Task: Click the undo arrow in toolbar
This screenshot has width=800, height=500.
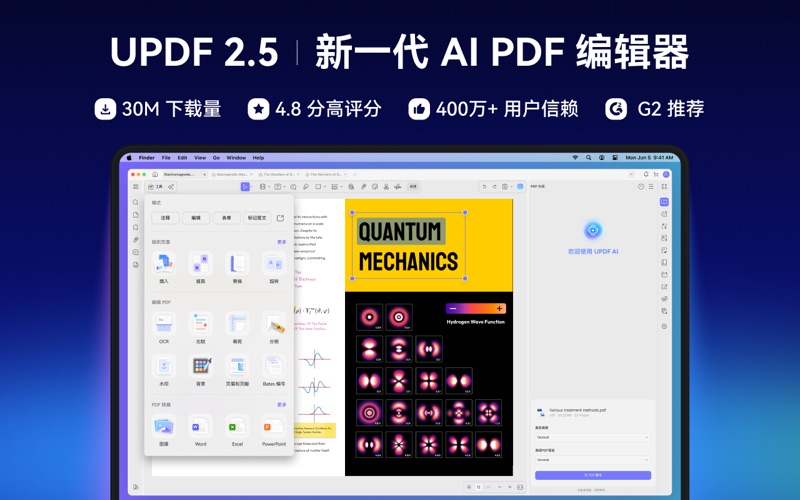Action: [484, 187]
